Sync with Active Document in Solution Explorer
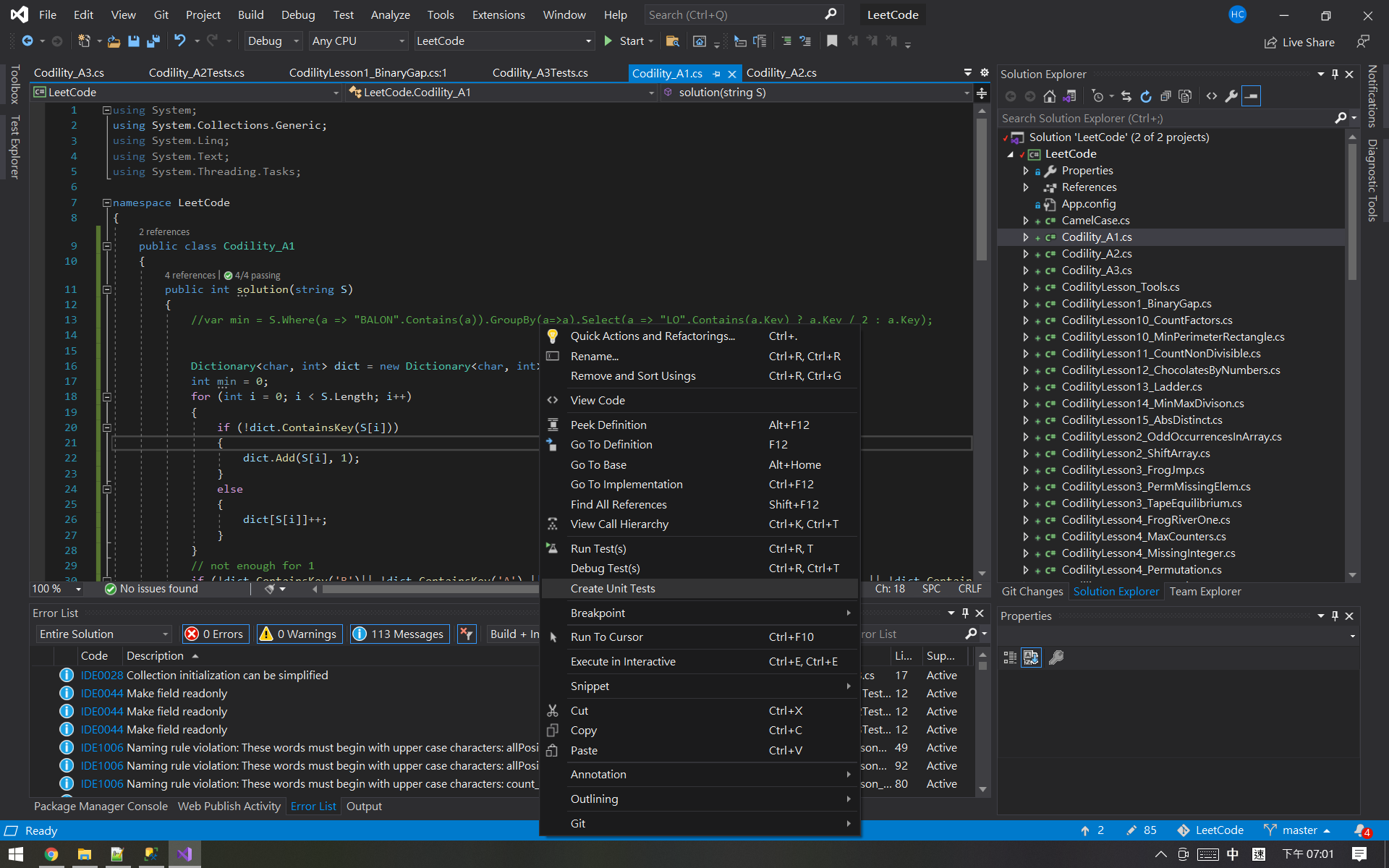 [x=1126, y=95]
